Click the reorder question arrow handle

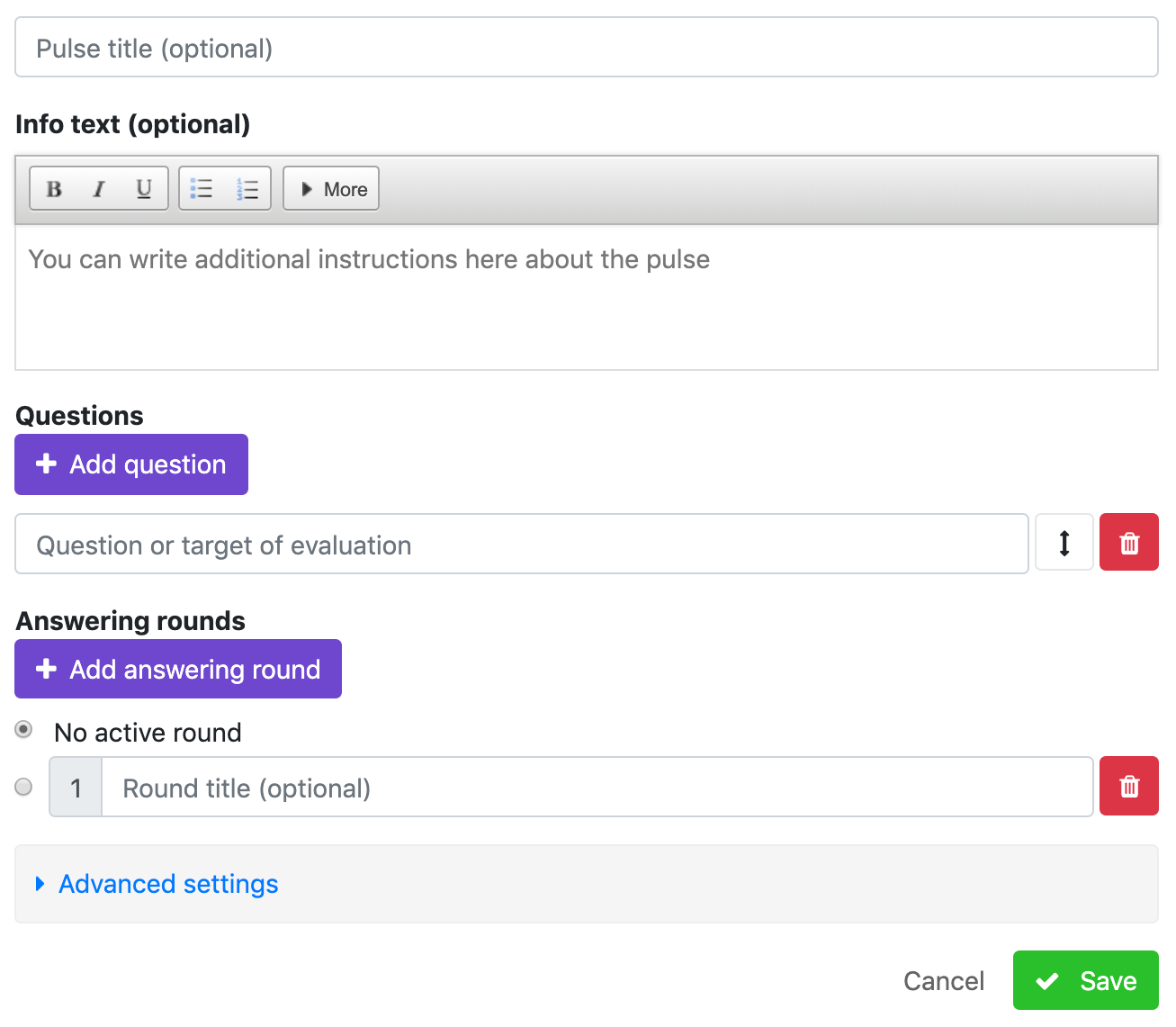1064,543
